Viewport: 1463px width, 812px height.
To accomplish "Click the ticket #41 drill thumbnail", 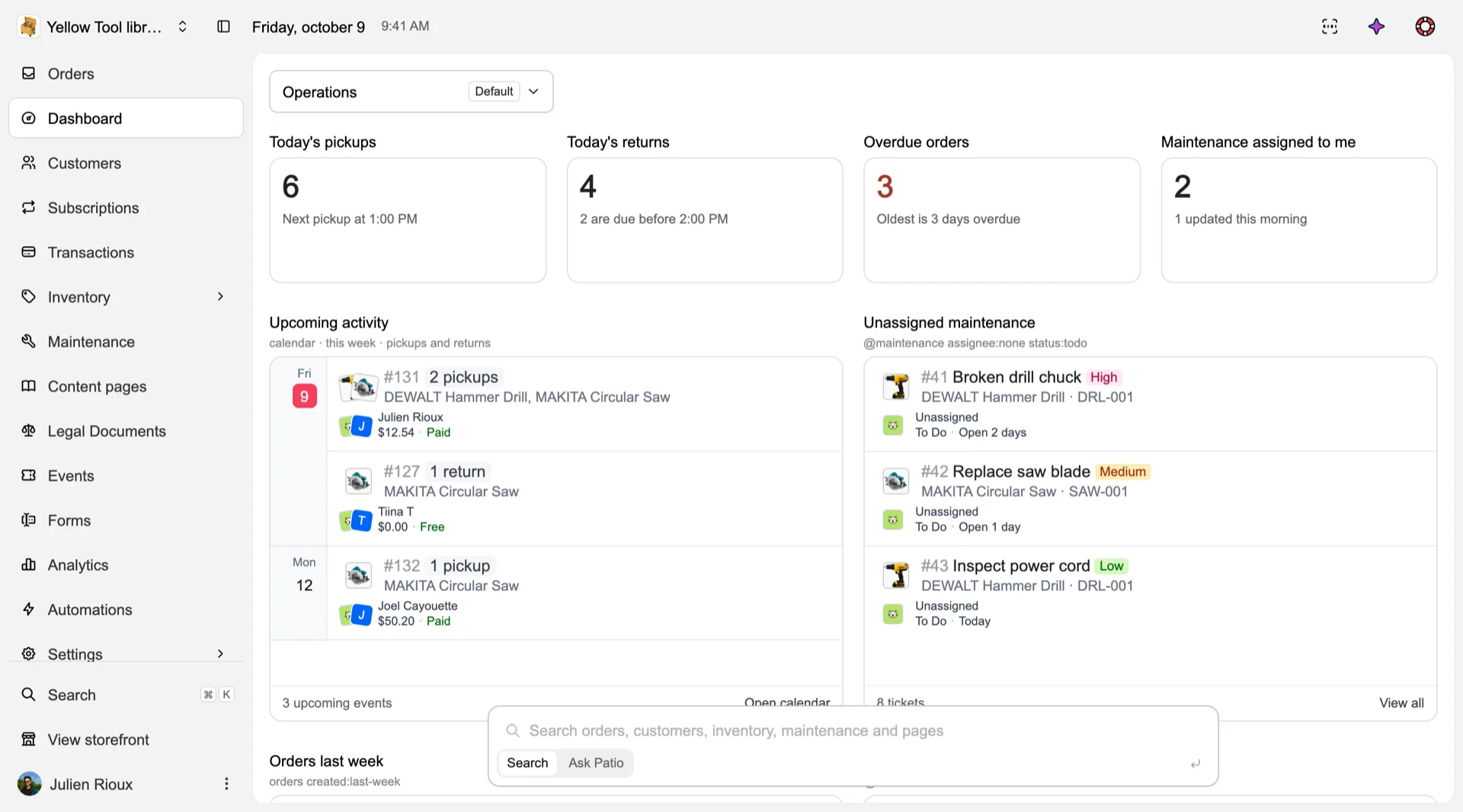I will tap(896, 386).
